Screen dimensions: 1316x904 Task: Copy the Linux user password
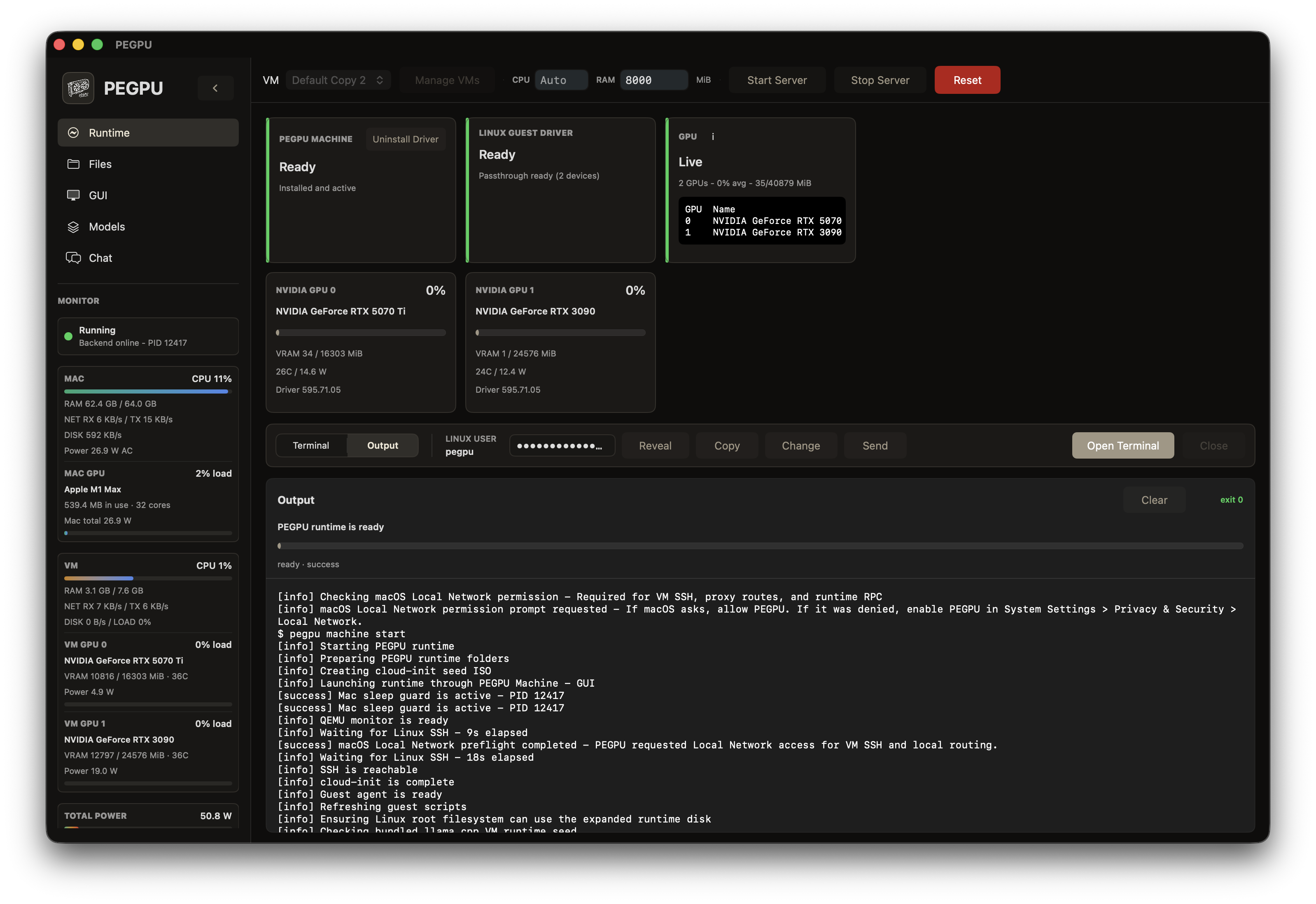pyautogui.click(x=727, y=446)
